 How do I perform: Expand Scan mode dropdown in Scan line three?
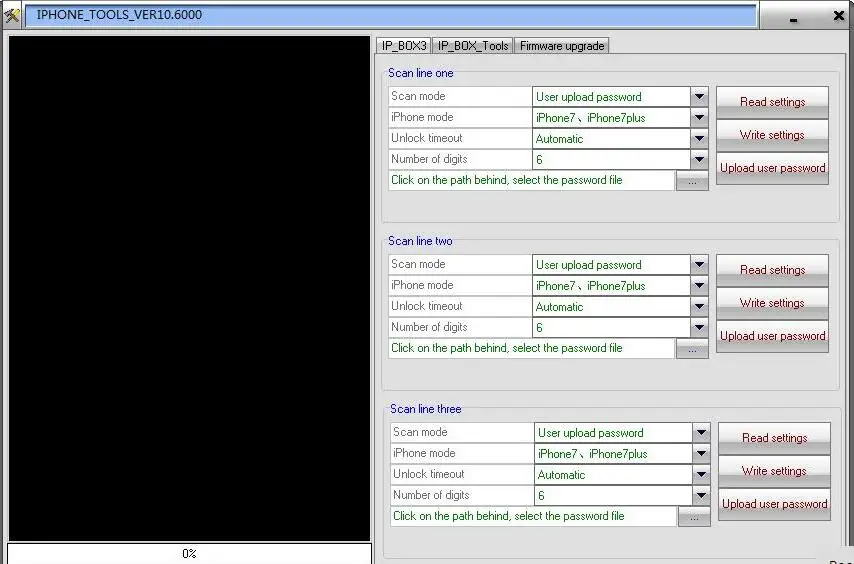point(701,433)
